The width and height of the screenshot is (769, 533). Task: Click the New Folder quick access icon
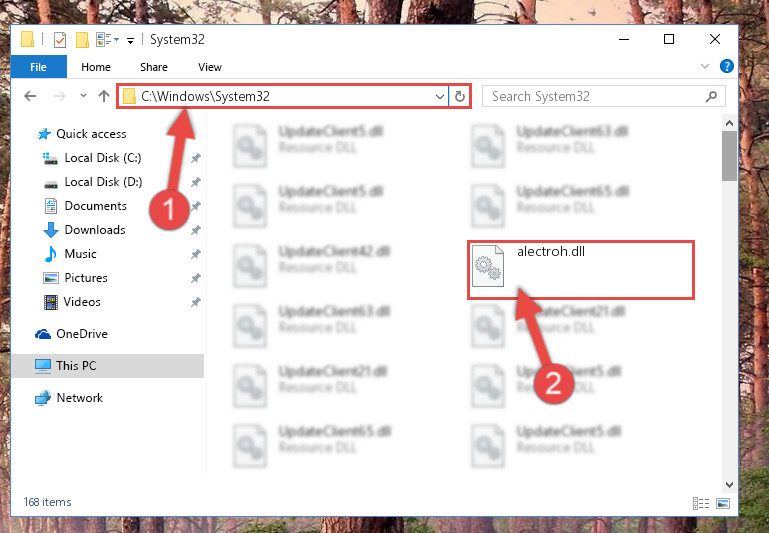(x=82, y=40)
